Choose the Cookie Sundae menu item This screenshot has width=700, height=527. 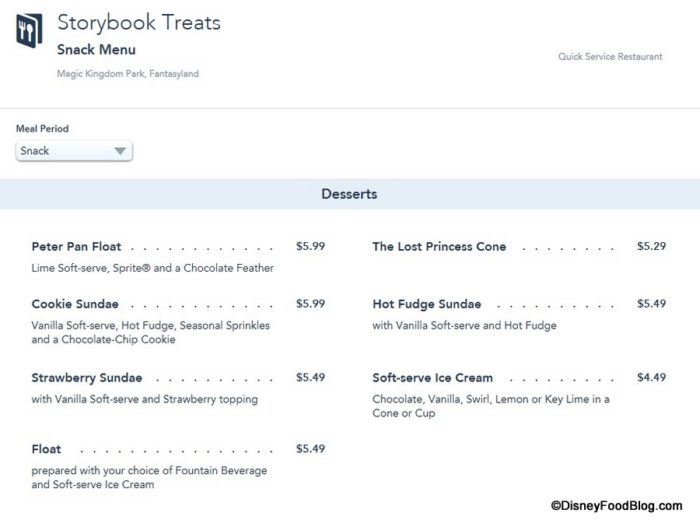(75, 304)
